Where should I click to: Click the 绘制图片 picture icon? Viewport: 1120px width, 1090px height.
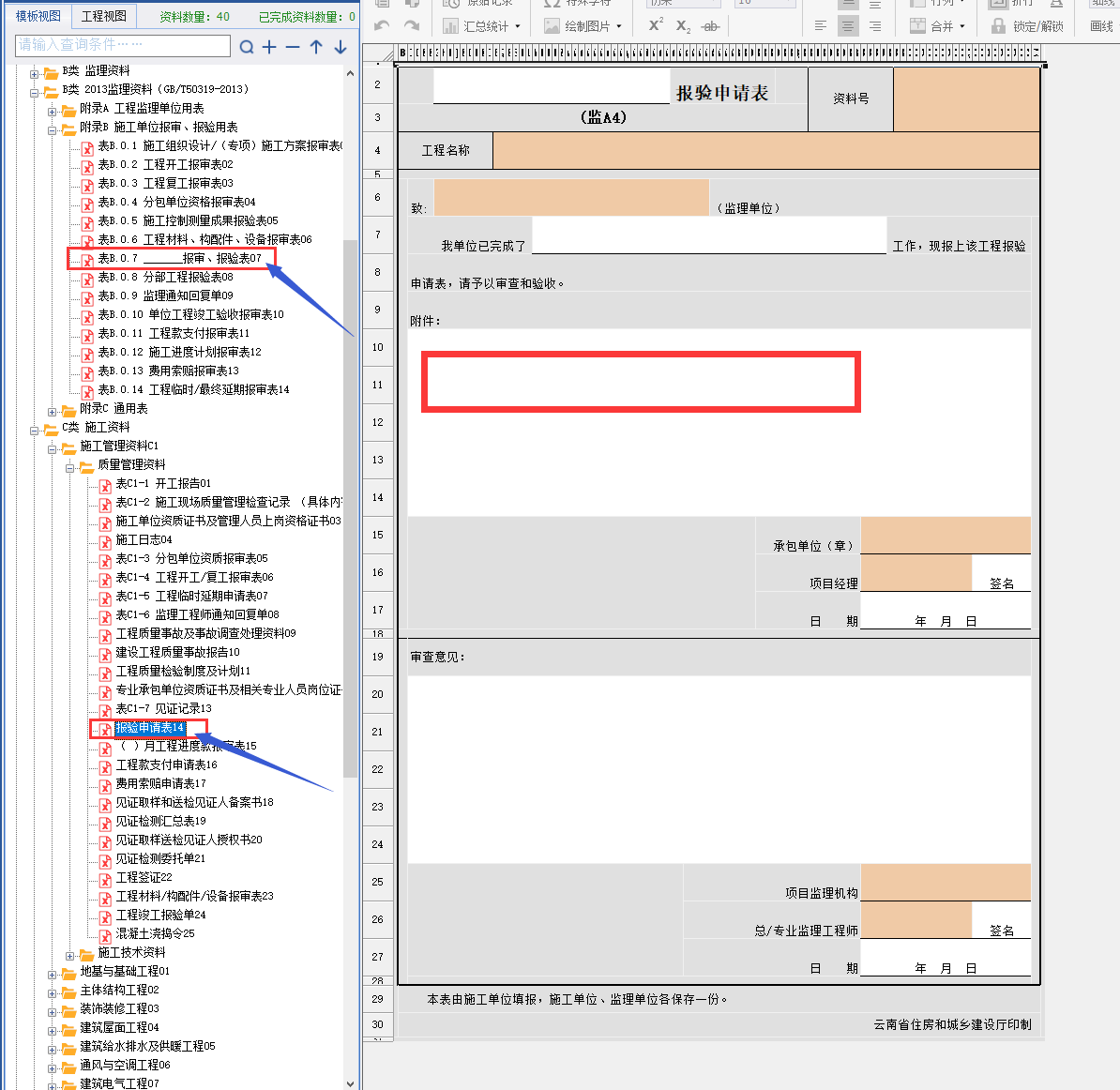point(552,26)
